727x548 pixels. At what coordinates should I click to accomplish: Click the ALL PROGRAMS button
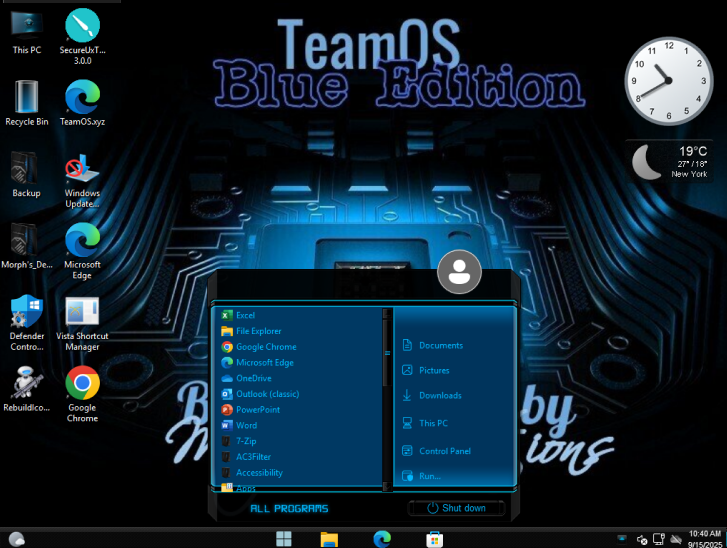[289, 509]
